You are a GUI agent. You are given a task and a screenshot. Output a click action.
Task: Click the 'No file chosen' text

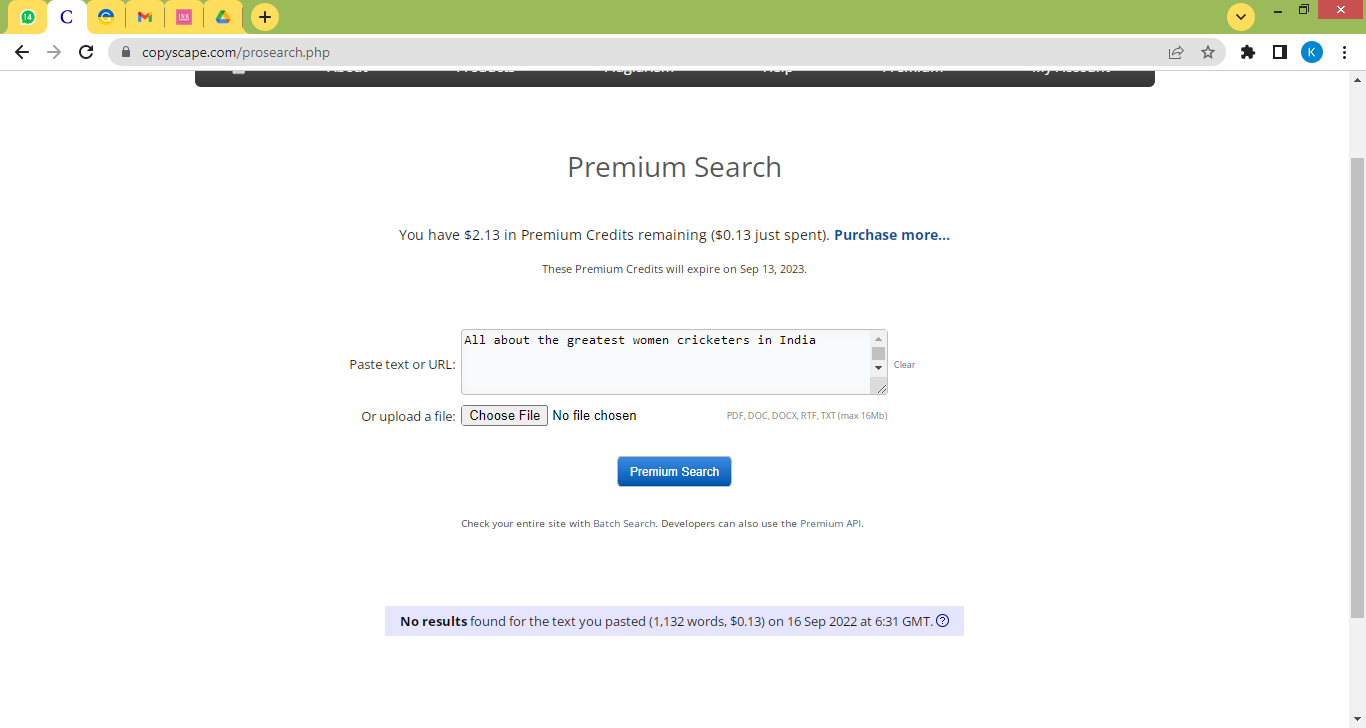coord(594,416)
